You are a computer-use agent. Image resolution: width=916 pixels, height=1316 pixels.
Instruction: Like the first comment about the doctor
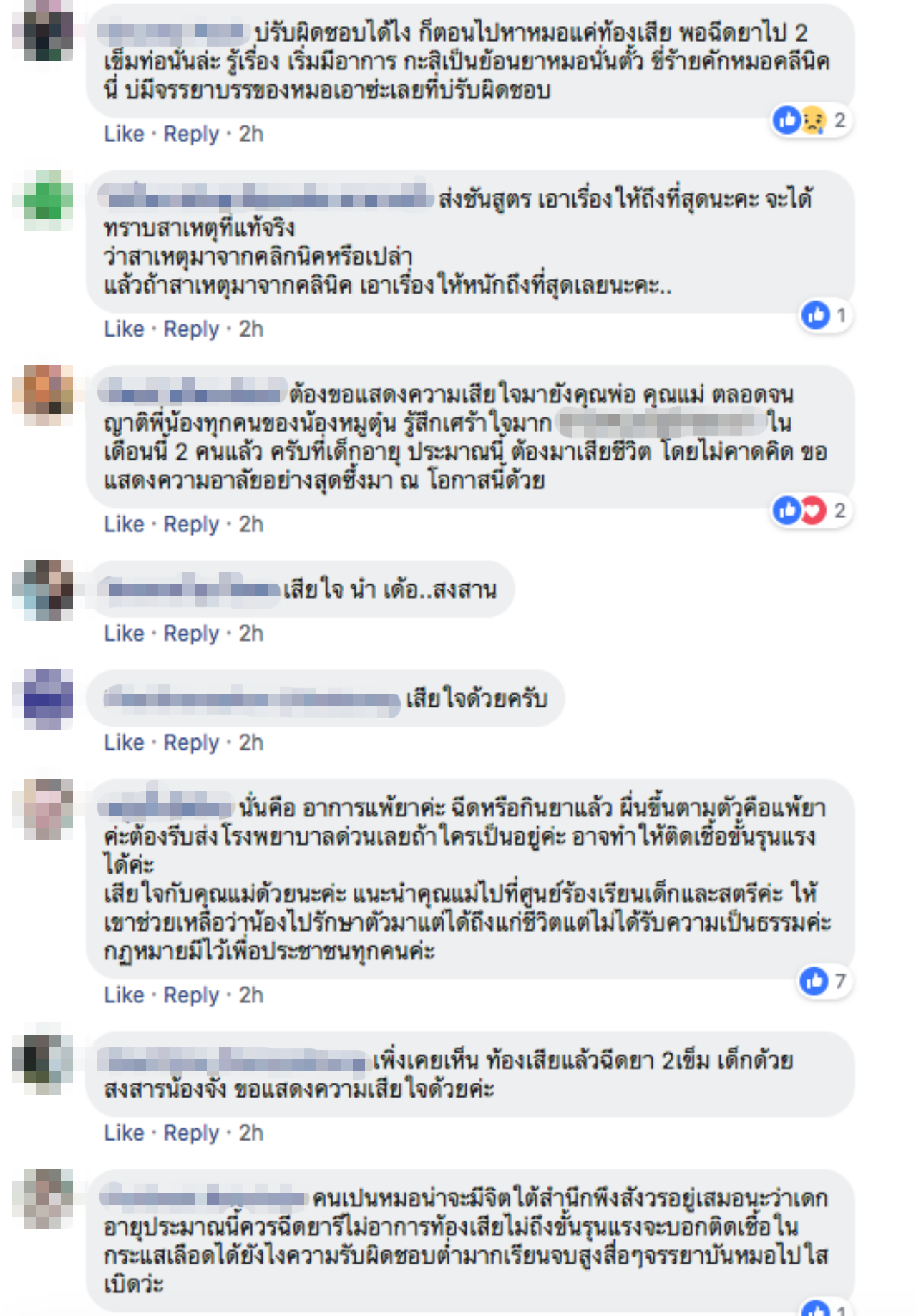coord(124,134)
